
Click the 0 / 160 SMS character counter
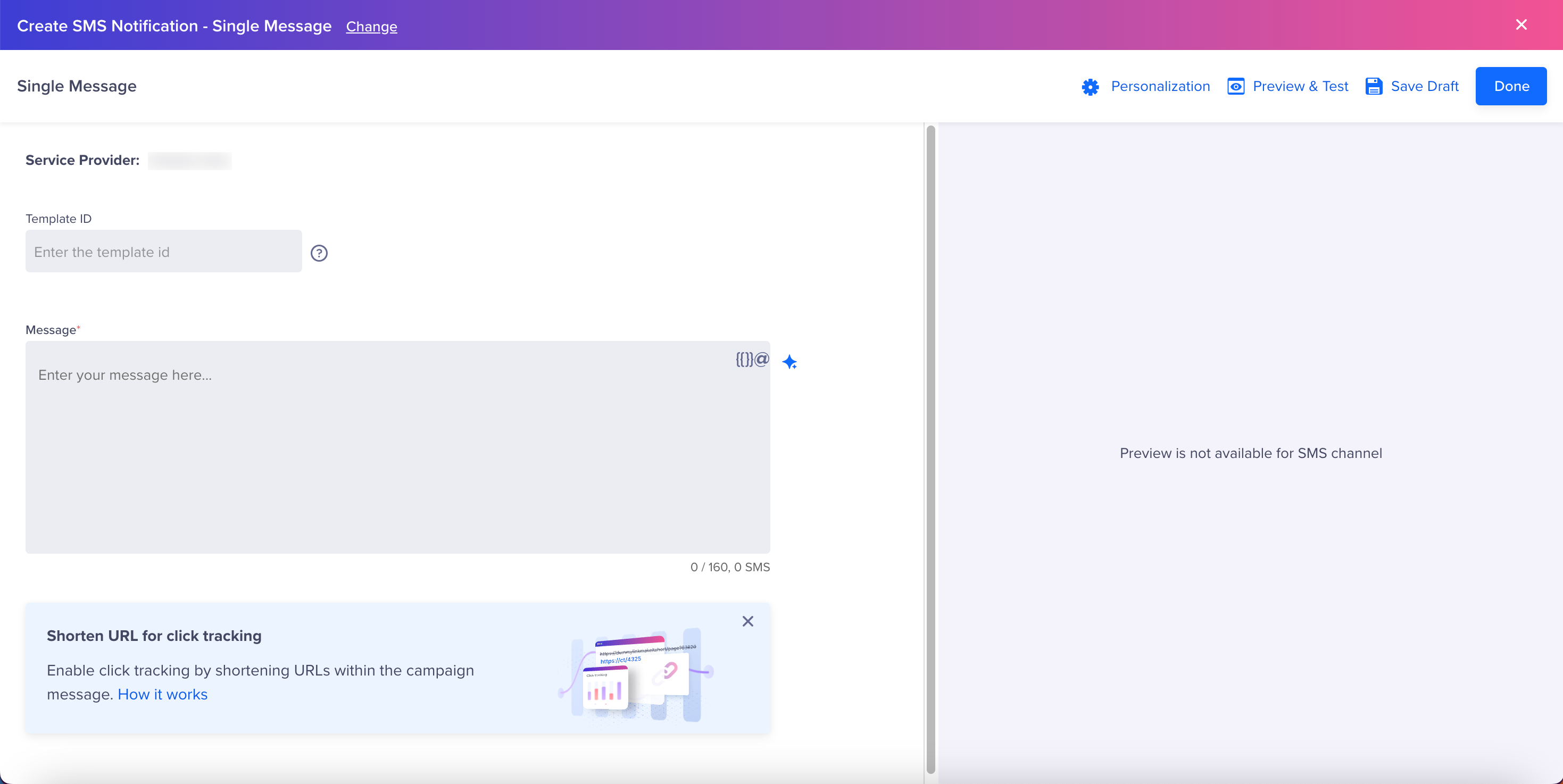click(729, 567)
